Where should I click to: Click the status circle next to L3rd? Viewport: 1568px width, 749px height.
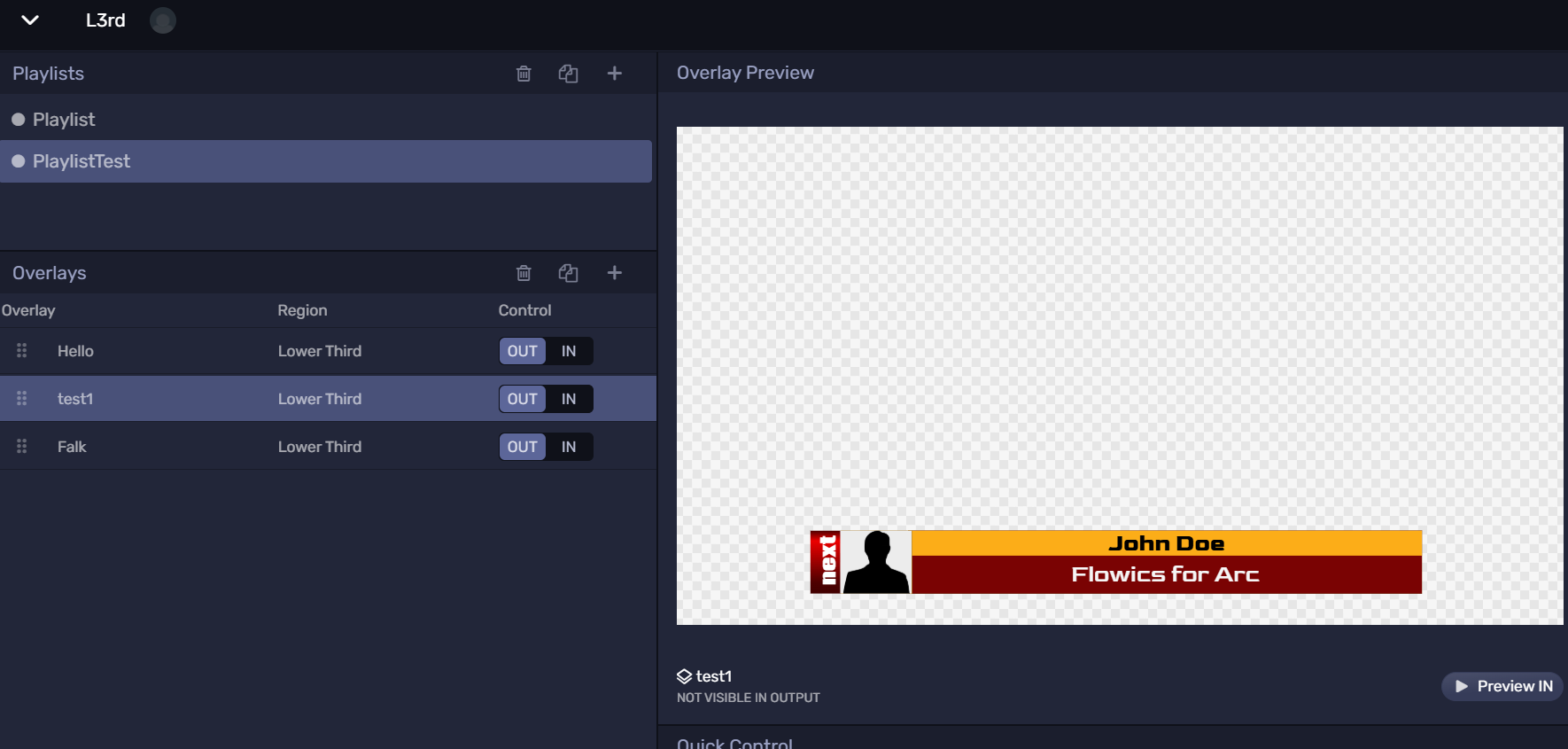(x=163, y=20)
